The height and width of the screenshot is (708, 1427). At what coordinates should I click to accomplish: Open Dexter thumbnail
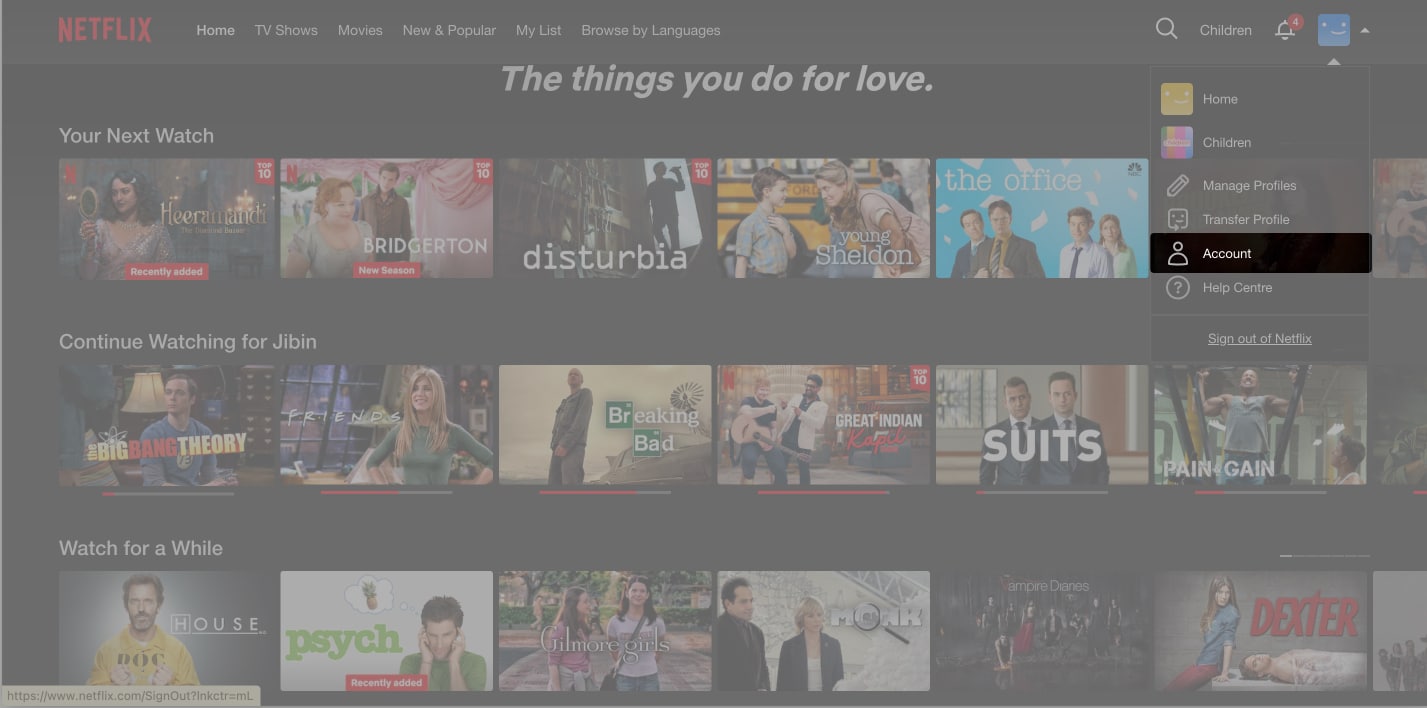(x=1260, y=631)
